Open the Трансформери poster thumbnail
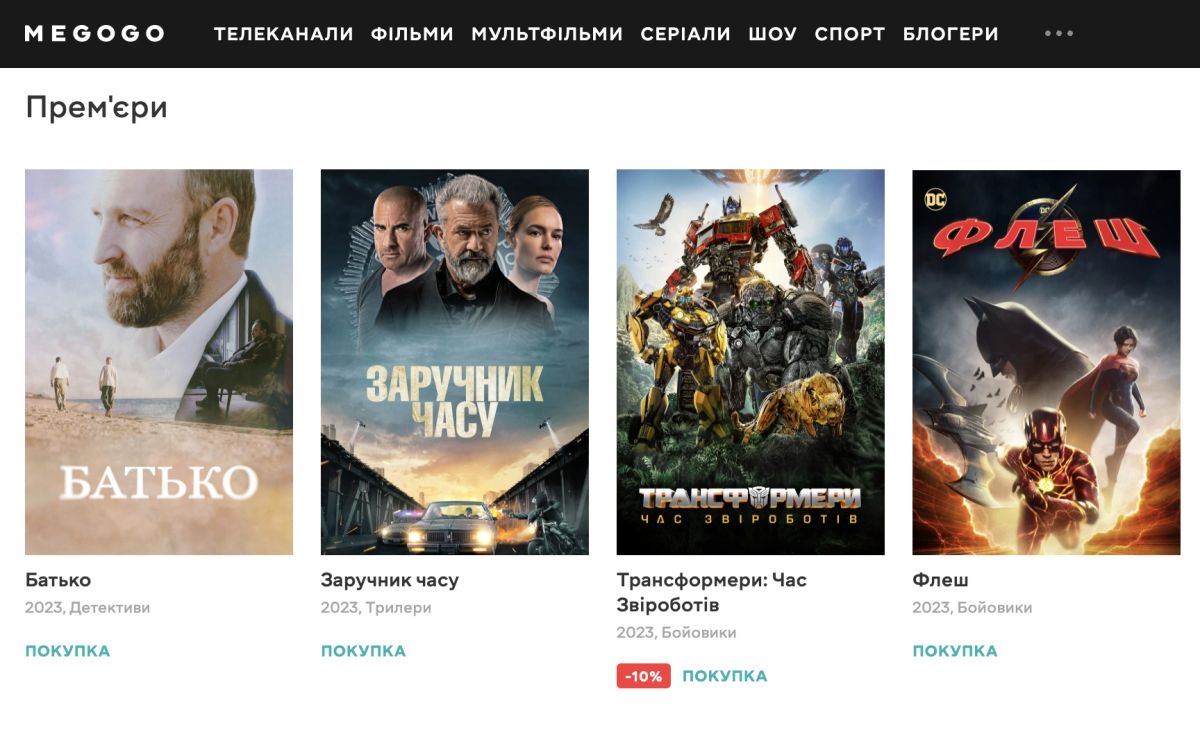This screenshot has height=730, width=1200. pos(751,362)
